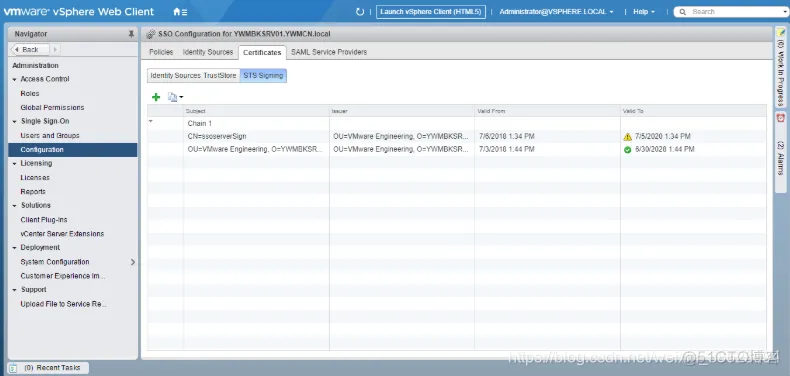Screen dimensions: 790x376
Task: Collapse the Chain 1 row expander
Action: pos(151,121)
